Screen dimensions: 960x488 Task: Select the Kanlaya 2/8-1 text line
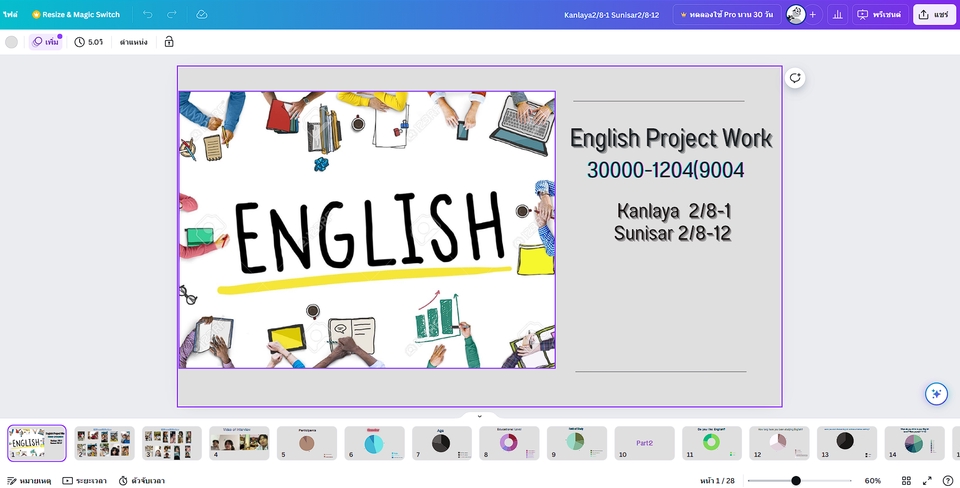(x=674, y=211)
